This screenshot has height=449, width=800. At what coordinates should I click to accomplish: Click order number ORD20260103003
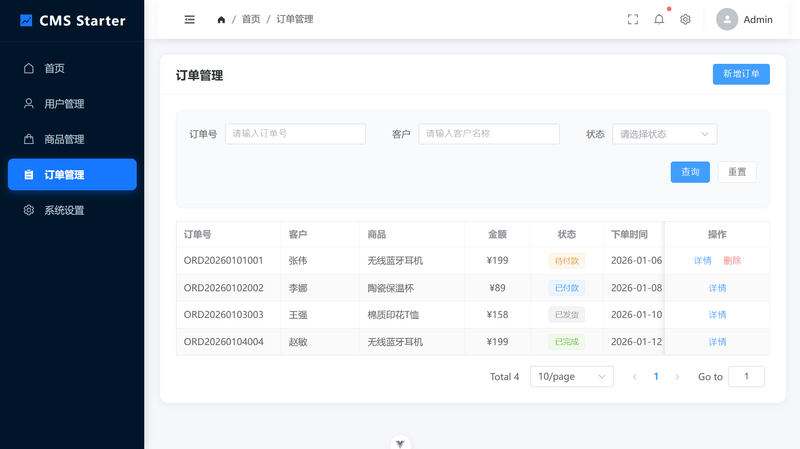point(223,315)
